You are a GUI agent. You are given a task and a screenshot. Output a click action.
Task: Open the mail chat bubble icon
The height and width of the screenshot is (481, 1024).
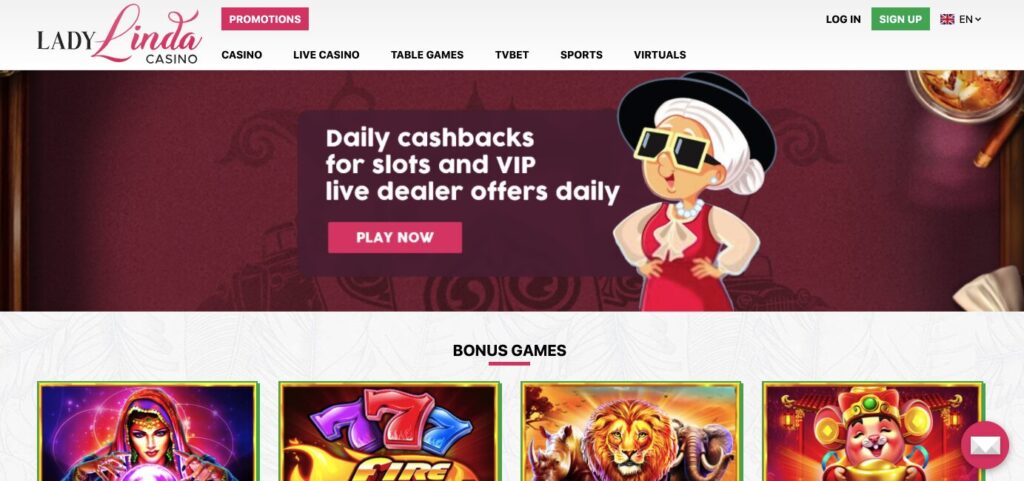[x=985, y=445]
